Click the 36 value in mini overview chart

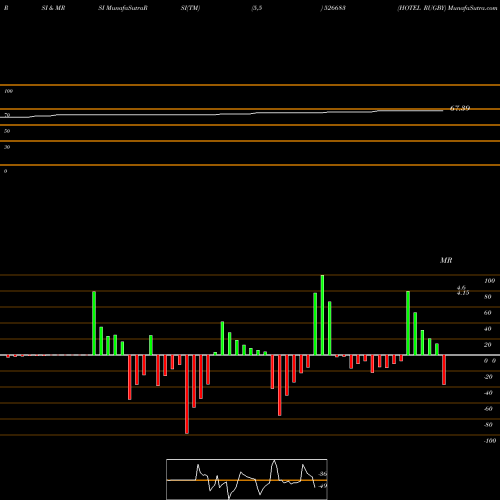[323, 474]
